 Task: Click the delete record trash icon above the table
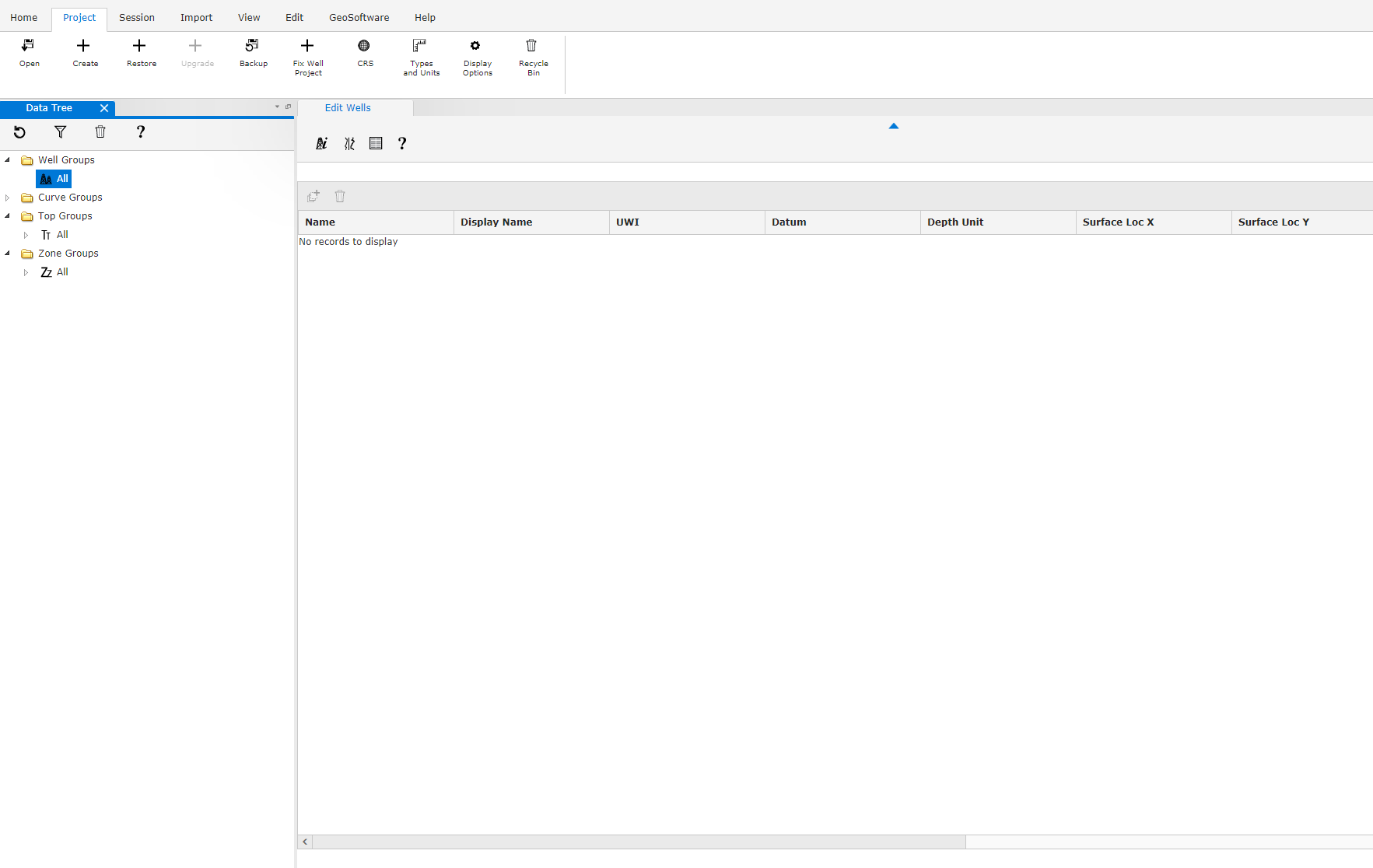coord(340,196)
